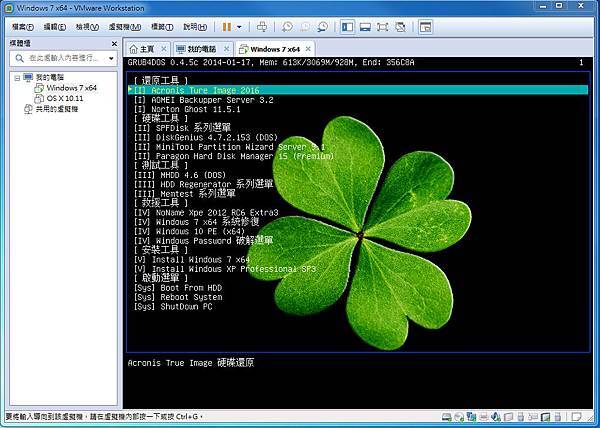Click the display device status icon
This screenshot has height=428, width=600.
click(x=545, y=417)
